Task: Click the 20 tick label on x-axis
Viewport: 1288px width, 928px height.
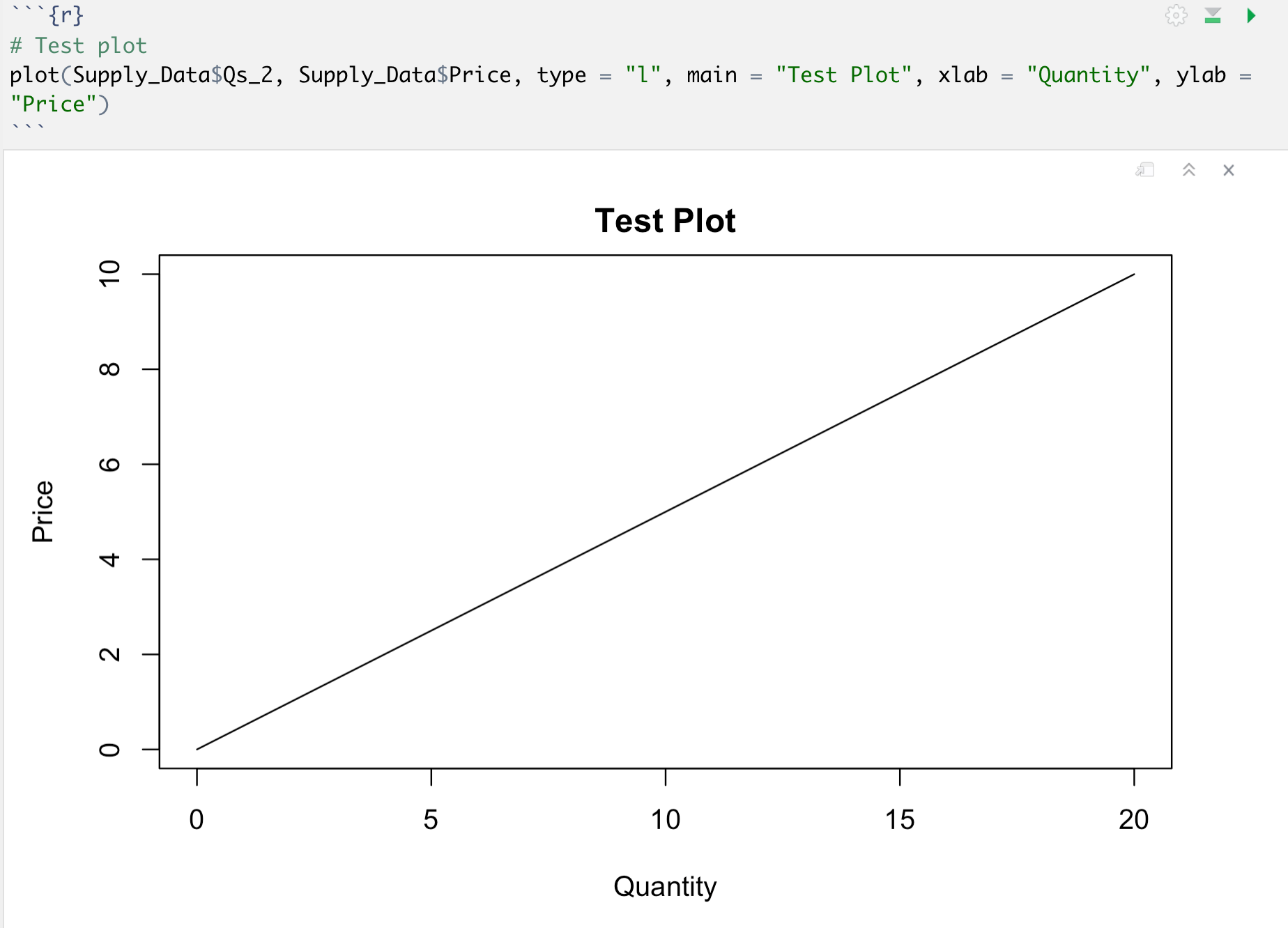Action: coord(1133,819)
